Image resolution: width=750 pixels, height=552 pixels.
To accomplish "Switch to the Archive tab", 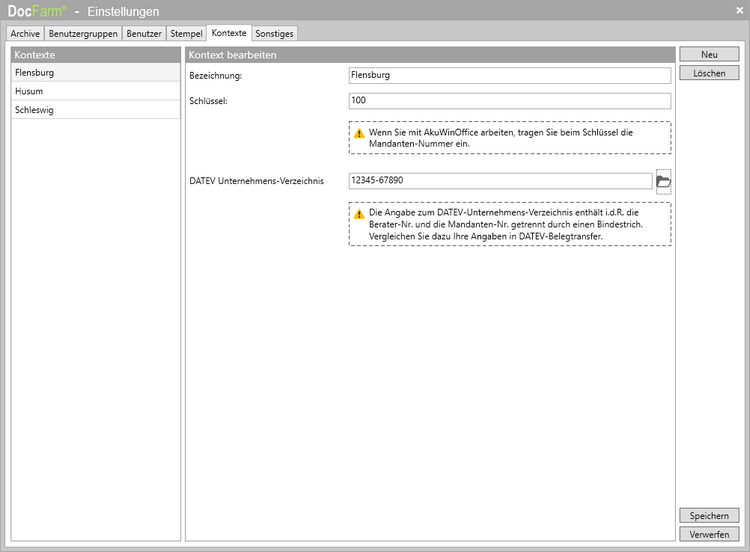I will coord(25,33).
